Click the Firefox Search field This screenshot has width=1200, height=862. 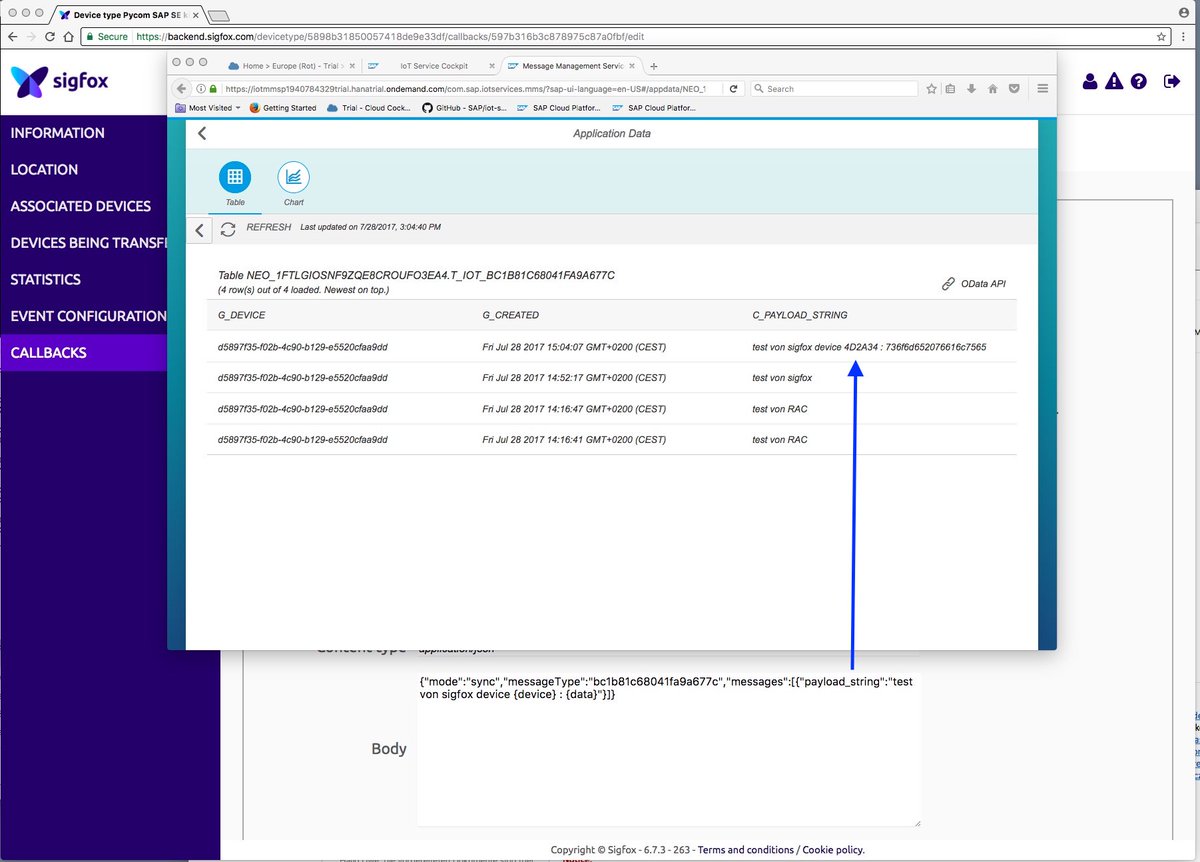[834, 89]
